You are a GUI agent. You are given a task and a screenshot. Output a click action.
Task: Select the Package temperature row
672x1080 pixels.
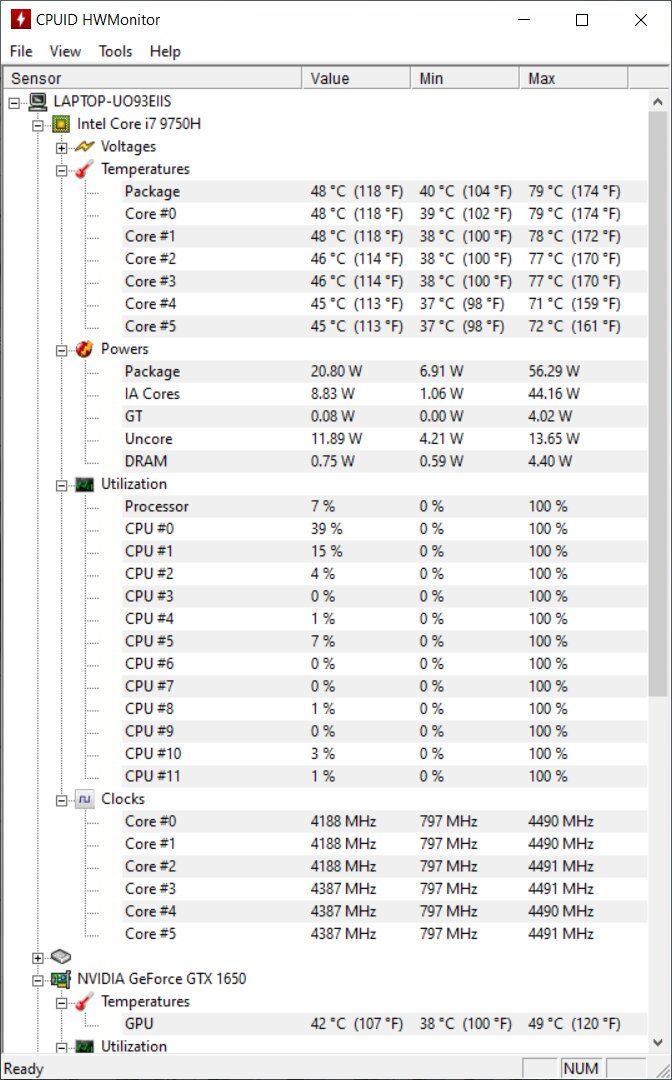click(x=152, y=191)
